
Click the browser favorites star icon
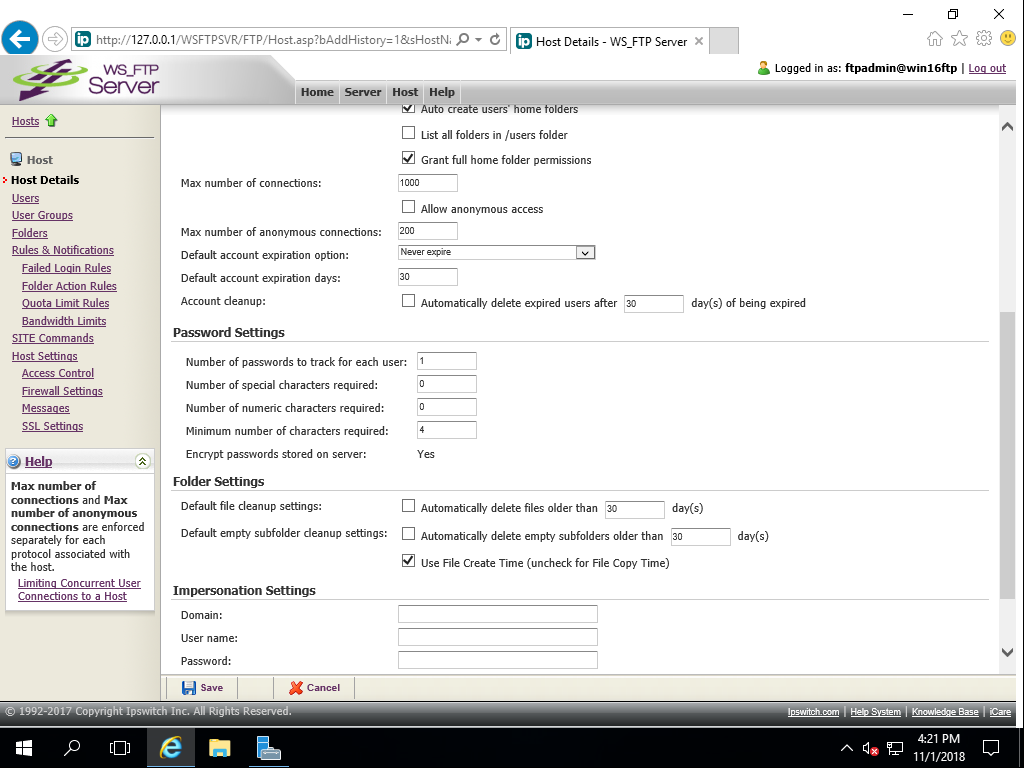[x=959, y=36]
